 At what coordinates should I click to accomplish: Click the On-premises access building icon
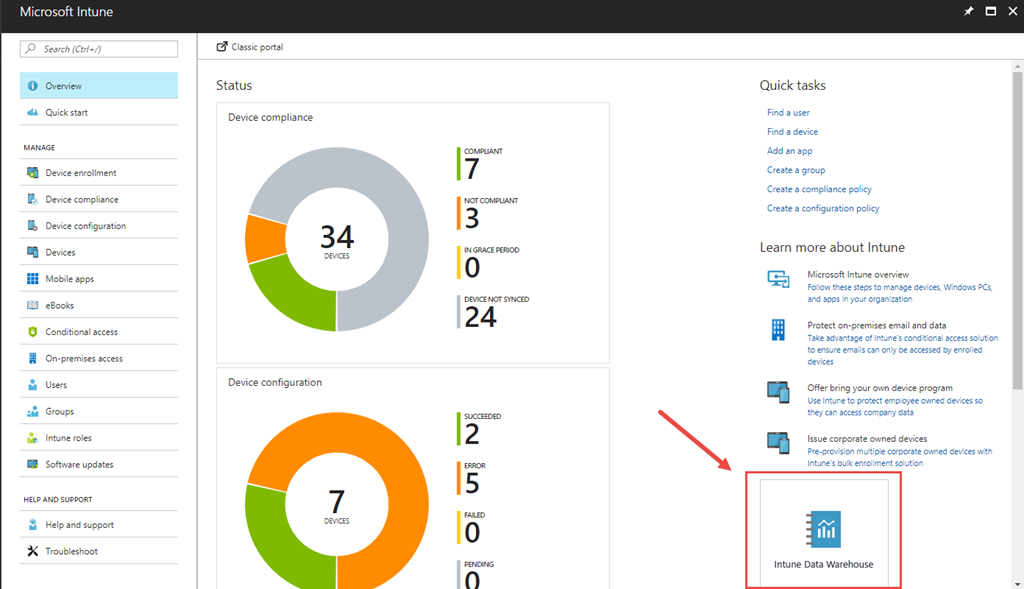click(x=33, y=358)
